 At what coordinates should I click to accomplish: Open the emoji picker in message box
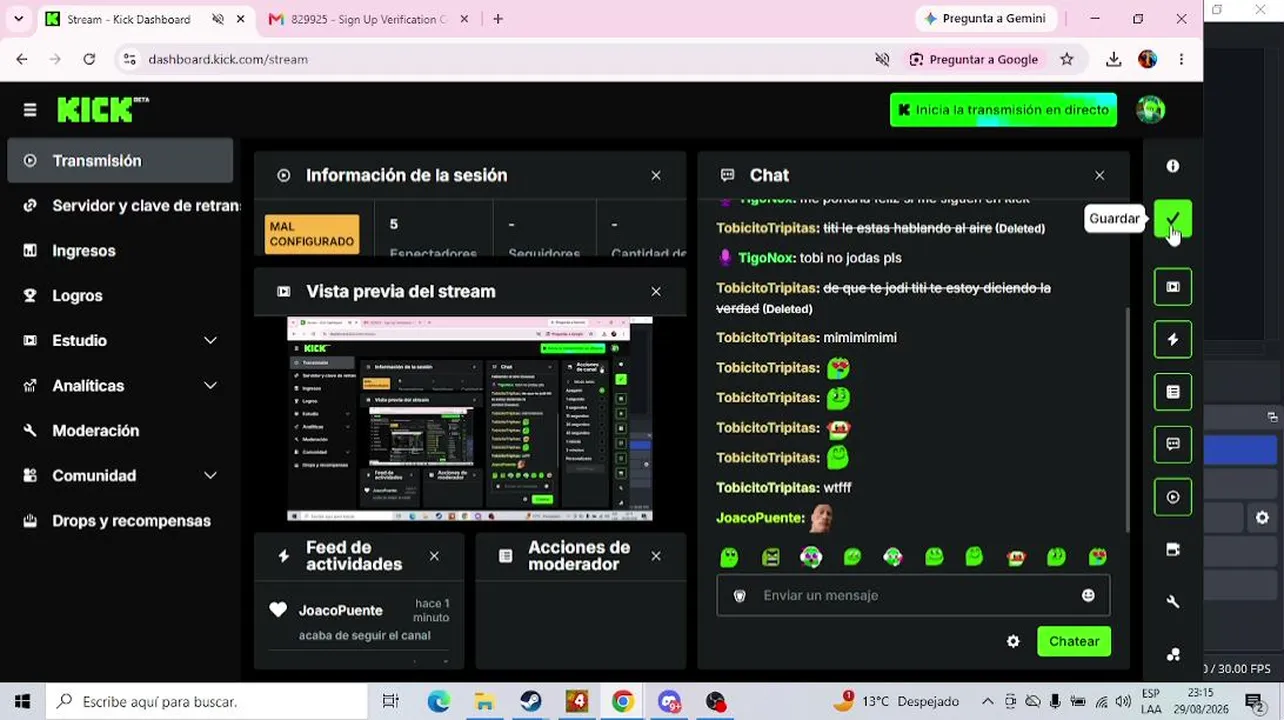click(1088, 595)
